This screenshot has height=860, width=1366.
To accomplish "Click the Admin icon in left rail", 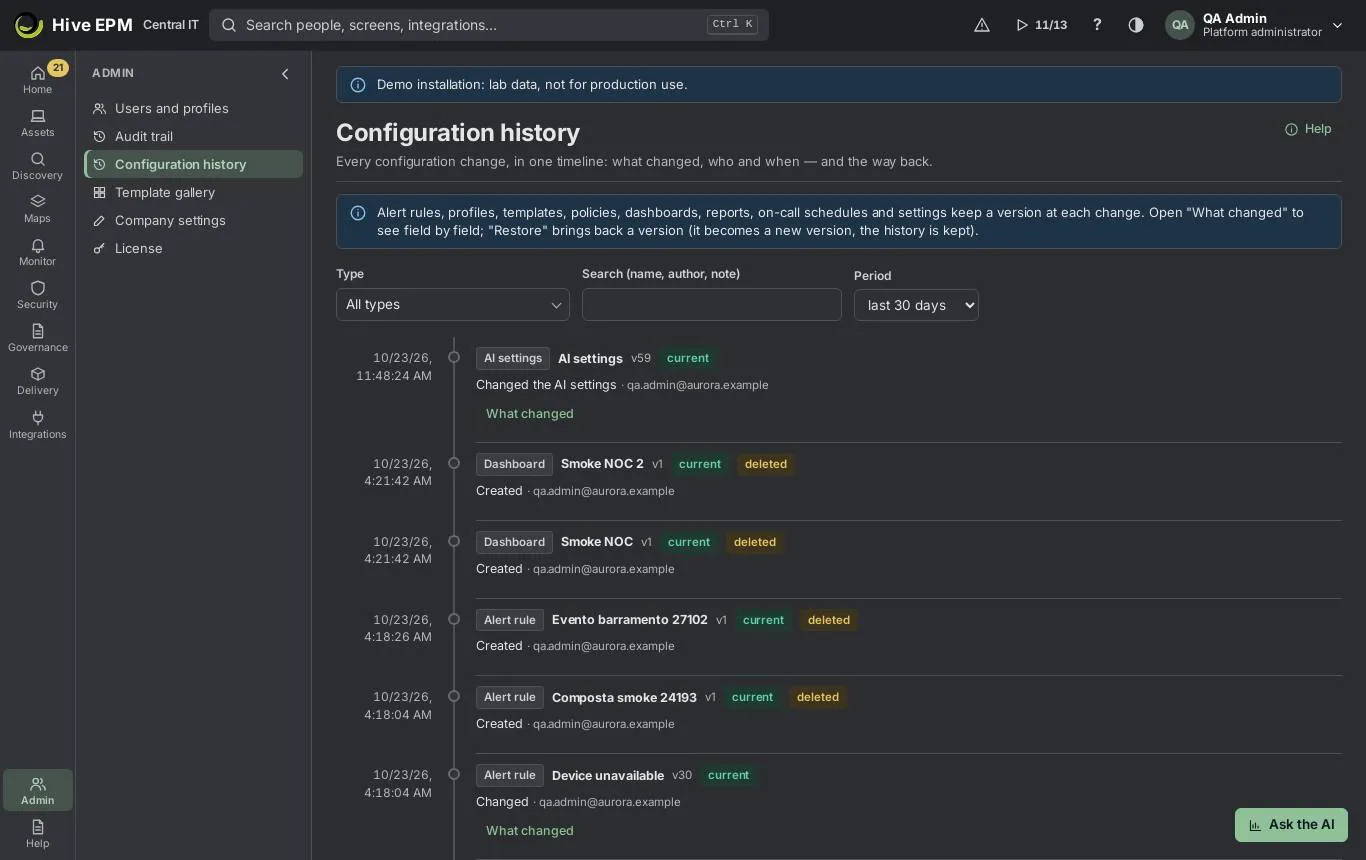I will tap(37, 790).
